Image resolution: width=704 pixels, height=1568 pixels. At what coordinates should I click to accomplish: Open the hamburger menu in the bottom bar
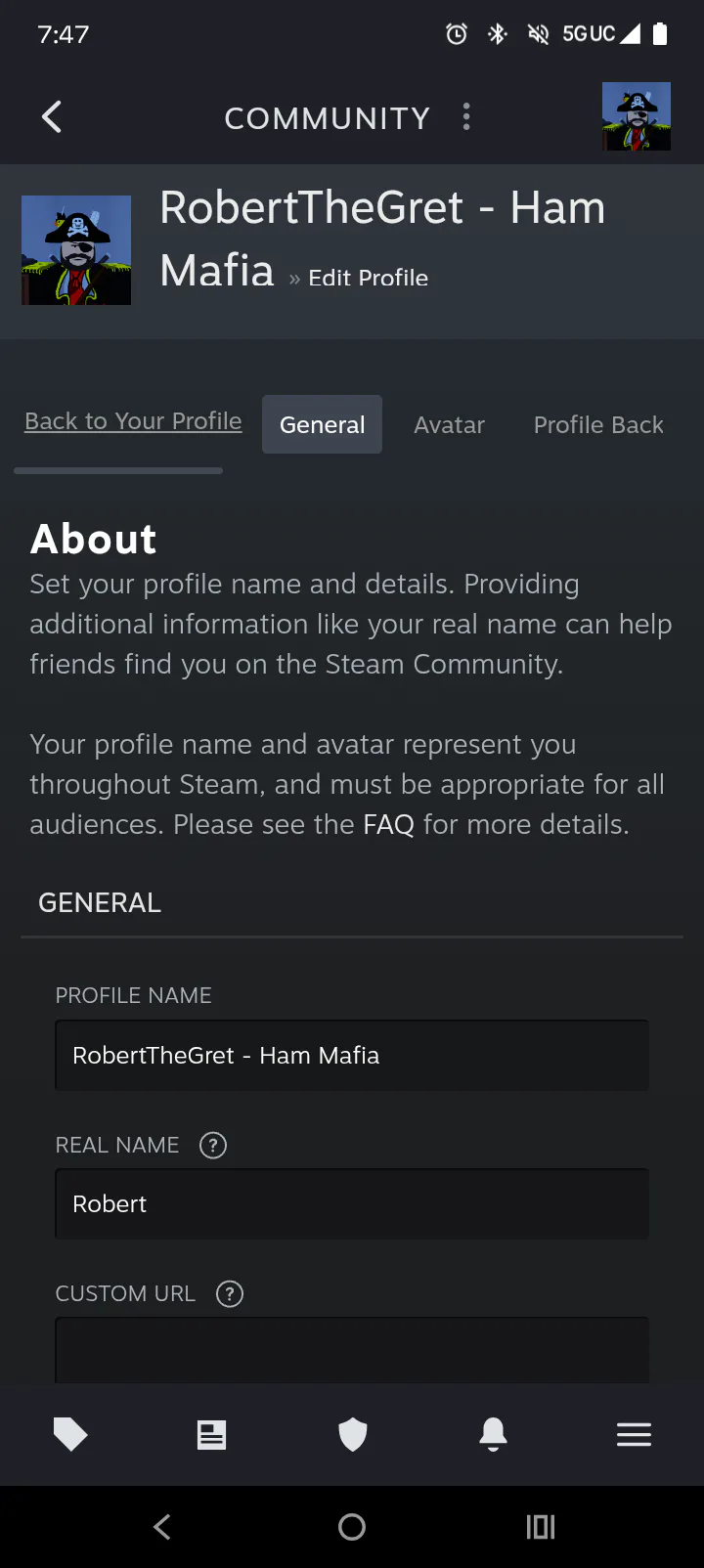click(634, 1434)
